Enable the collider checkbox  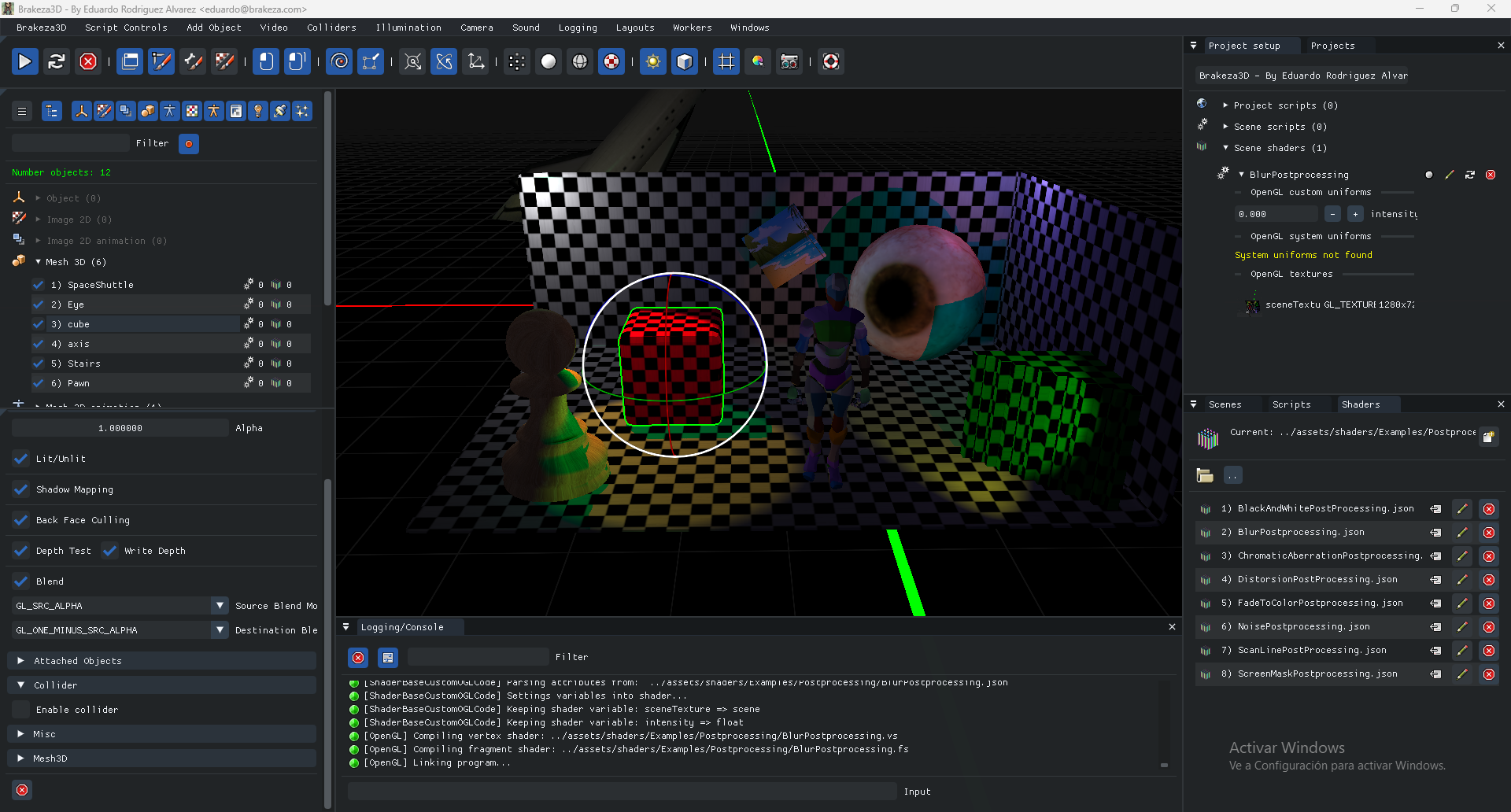click(21, 710)
